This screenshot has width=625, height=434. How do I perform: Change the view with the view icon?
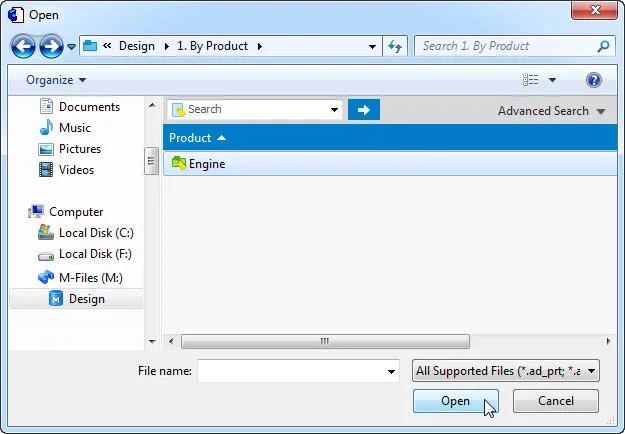(531, 80)
